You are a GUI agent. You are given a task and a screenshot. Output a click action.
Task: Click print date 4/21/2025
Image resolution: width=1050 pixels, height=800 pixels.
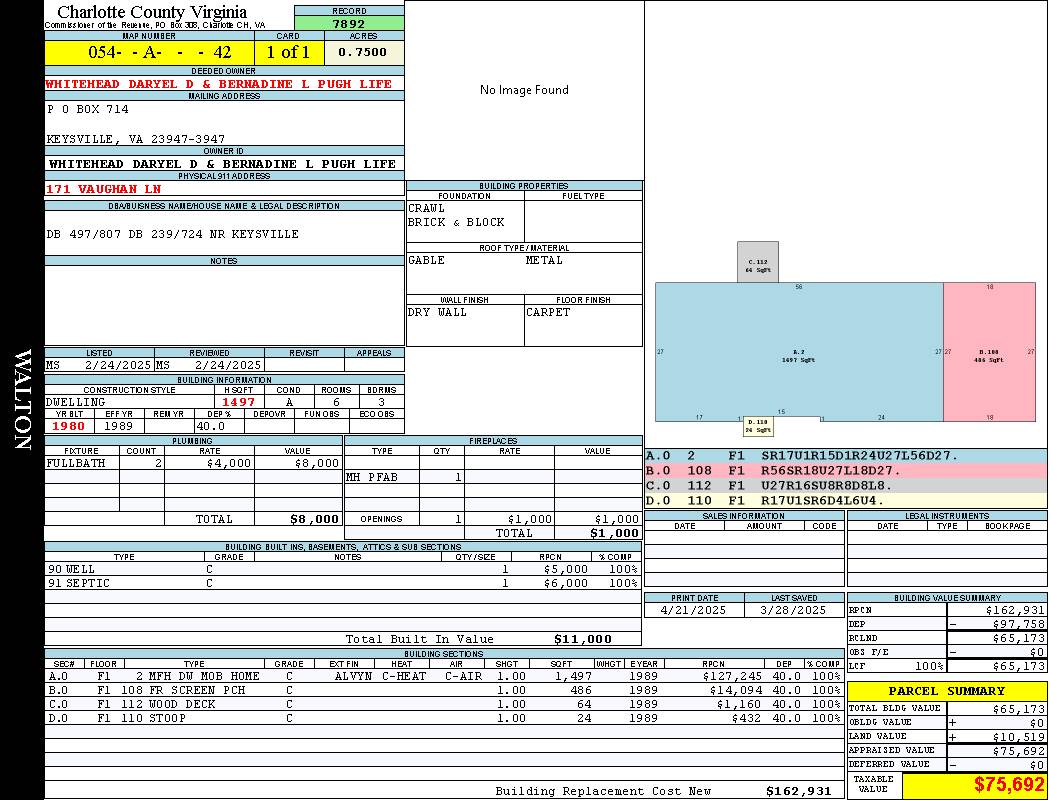pos(693,611)
